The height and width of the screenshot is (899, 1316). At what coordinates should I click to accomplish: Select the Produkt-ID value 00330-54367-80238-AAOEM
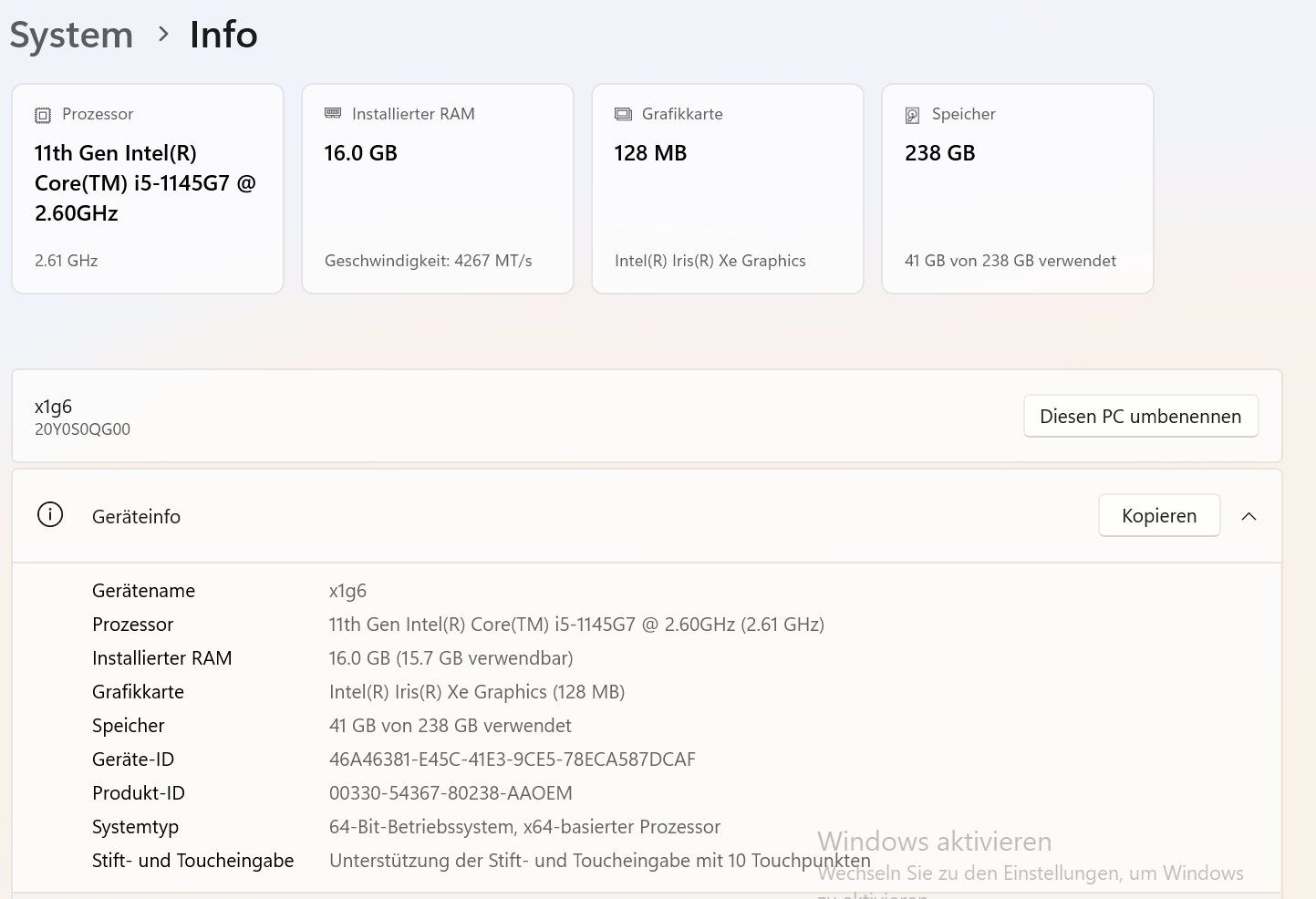451,793
